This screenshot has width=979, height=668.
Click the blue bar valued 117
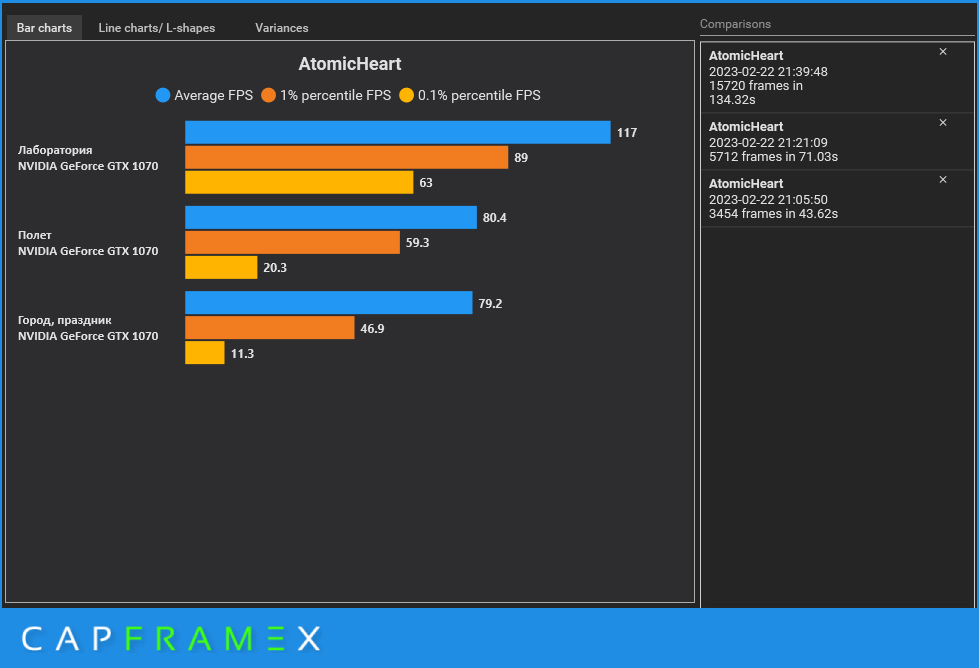[x=398, y=132]
